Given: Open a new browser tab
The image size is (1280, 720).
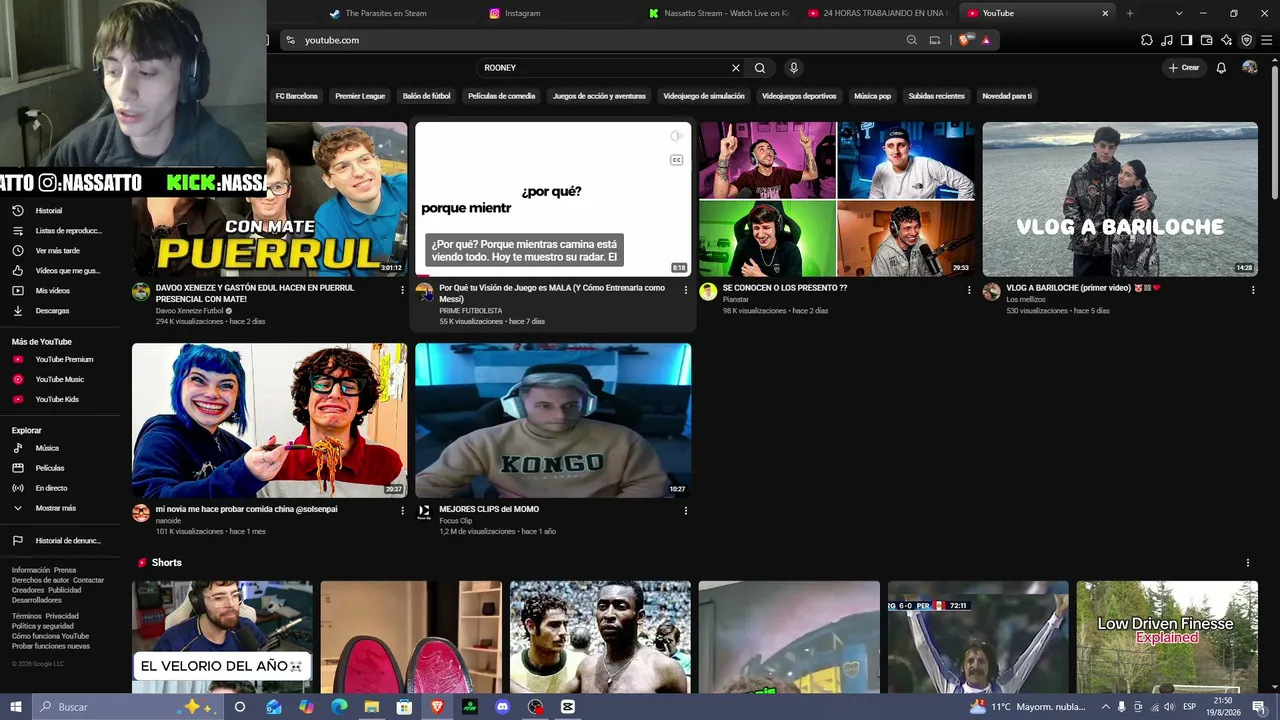Looking at the screenshot, I should point(1130,13).
